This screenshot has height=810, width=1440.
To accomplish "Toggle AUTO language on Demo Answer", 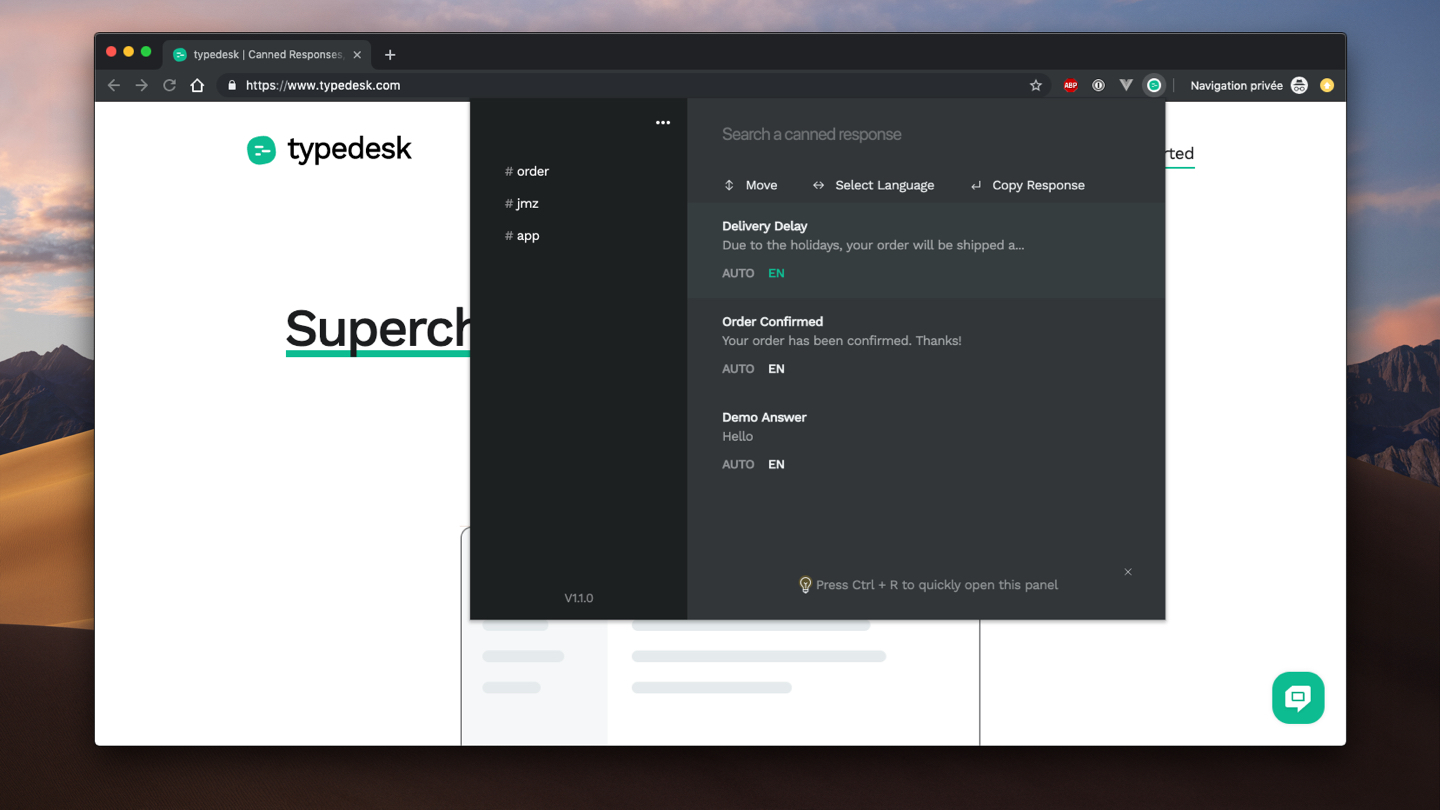I will (738, 464).
